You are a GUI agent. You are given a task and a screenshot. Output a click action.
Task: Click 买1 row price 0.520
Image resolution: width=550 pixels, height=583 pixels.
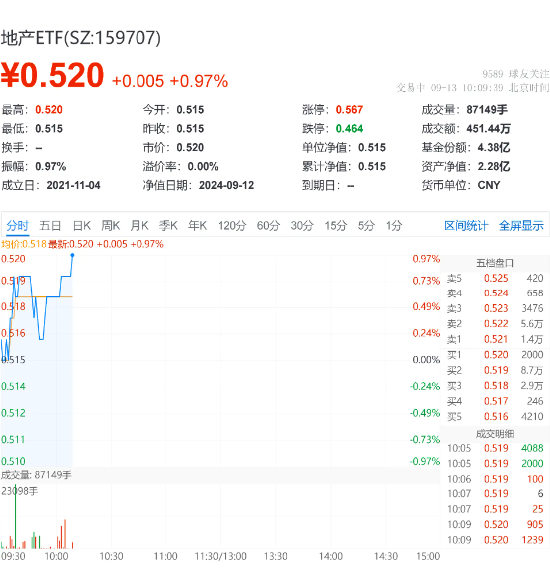click(x=496, y=355)
